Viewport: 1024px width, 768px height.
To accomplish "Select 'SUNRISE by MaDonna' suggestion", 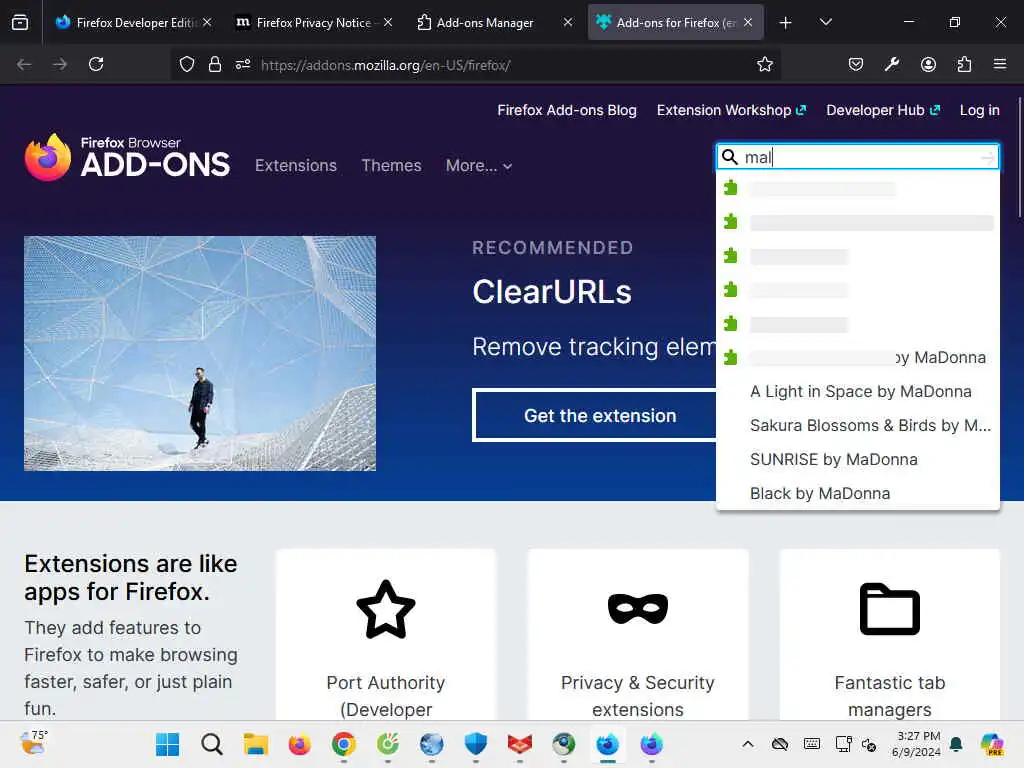I will [858, 459].
